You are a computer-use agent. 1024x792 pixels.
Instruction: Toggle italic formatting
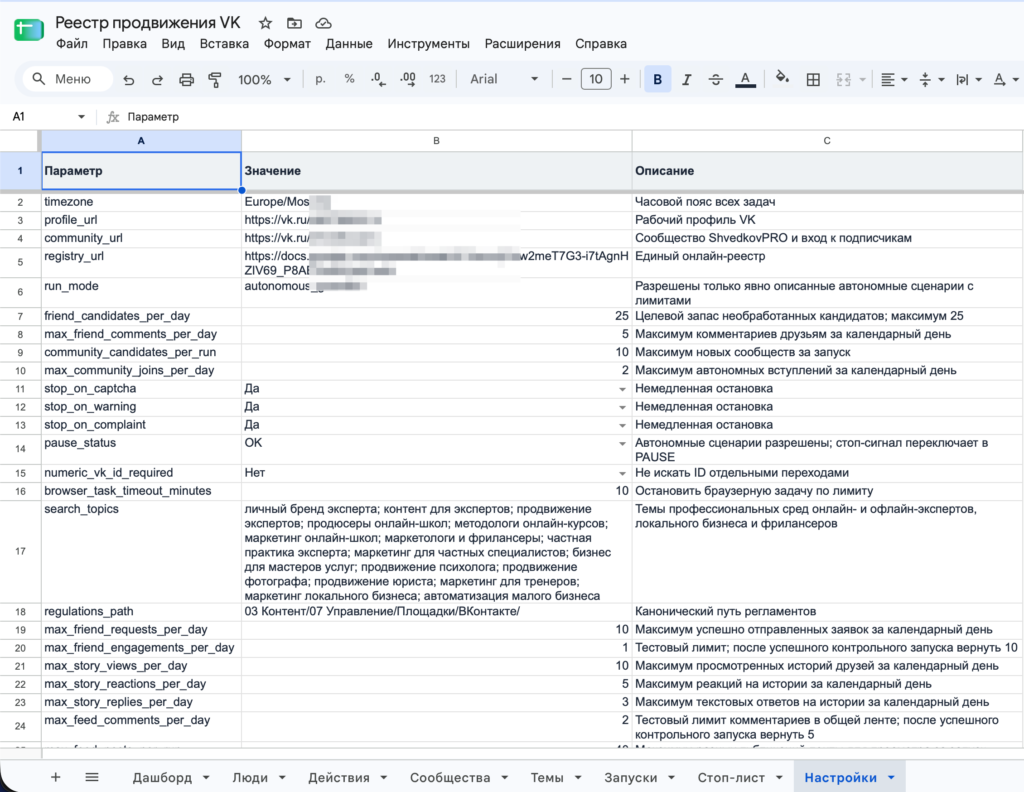pos(686,80)
